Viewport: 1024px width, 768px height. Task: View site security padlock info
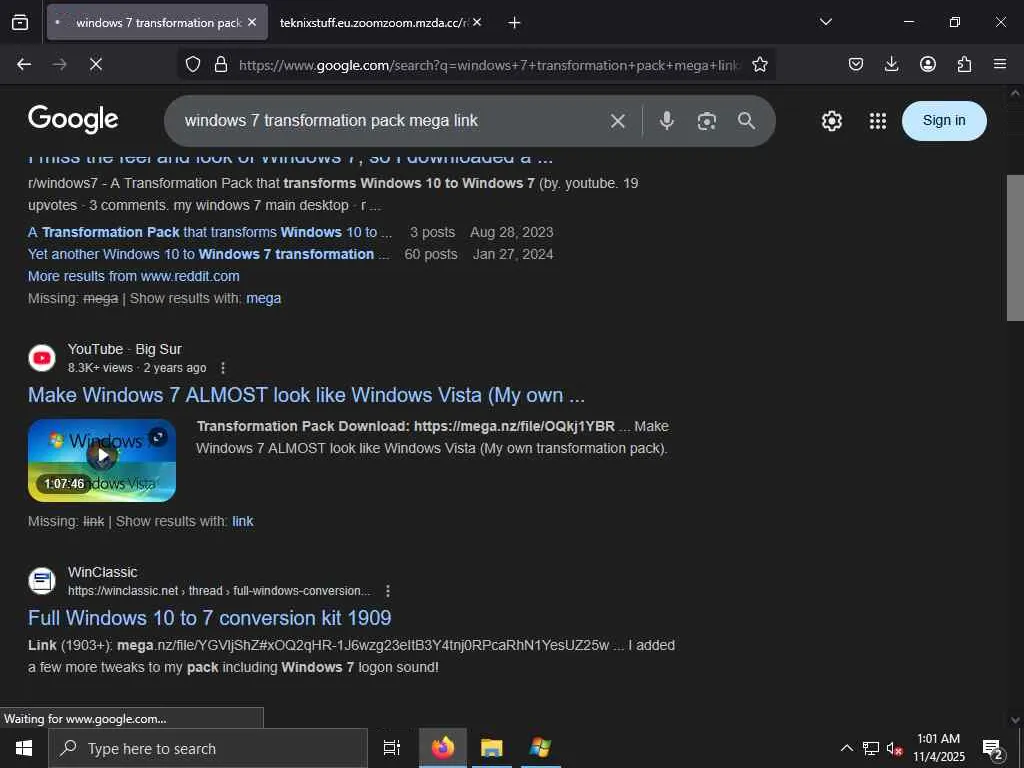click(x=221, y=64)
